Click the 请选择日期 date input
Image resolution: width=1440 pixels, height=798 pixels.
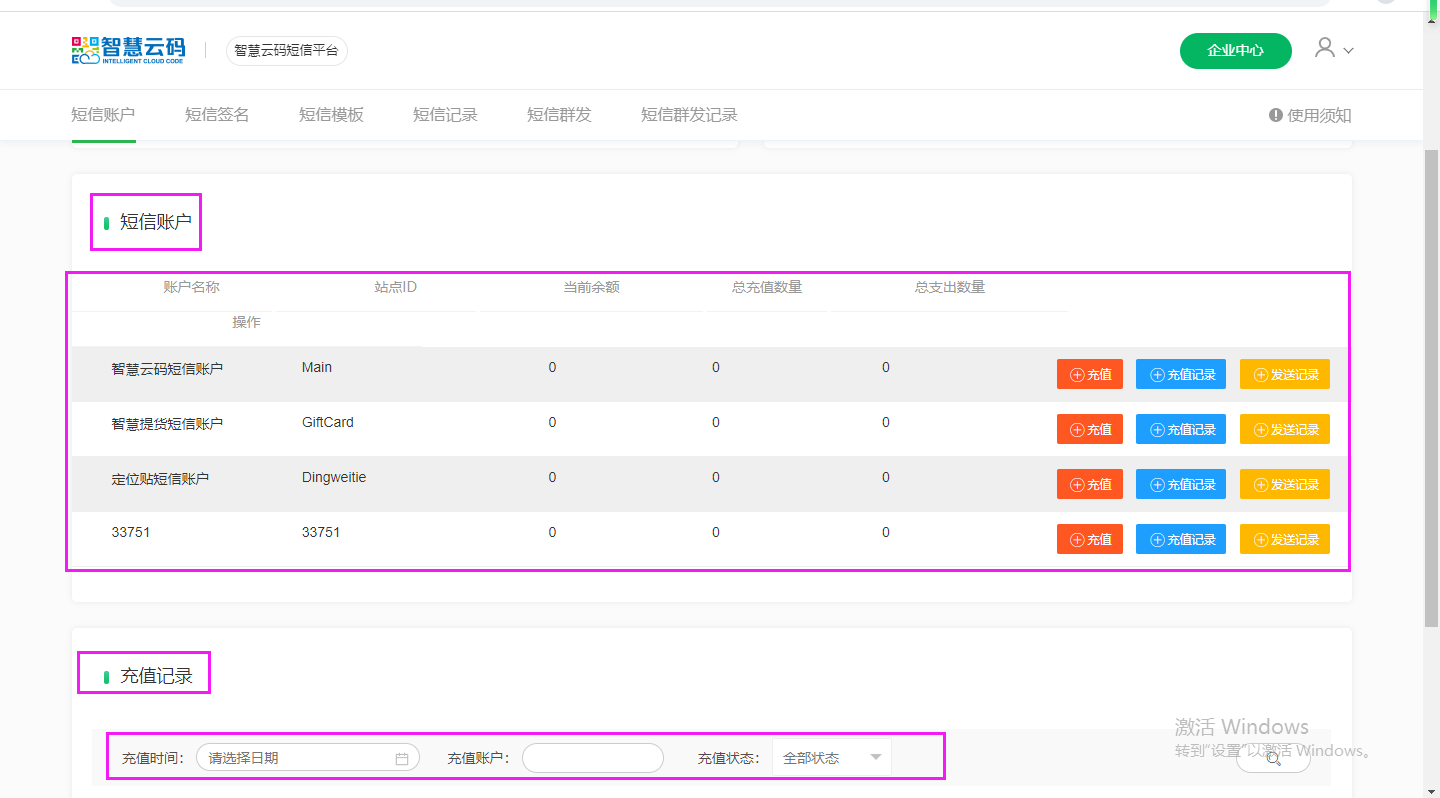[298, 758]
